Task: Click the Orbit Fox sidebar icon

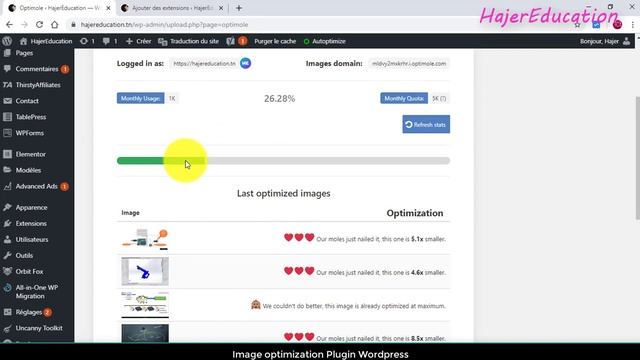Action: point(7,271)
